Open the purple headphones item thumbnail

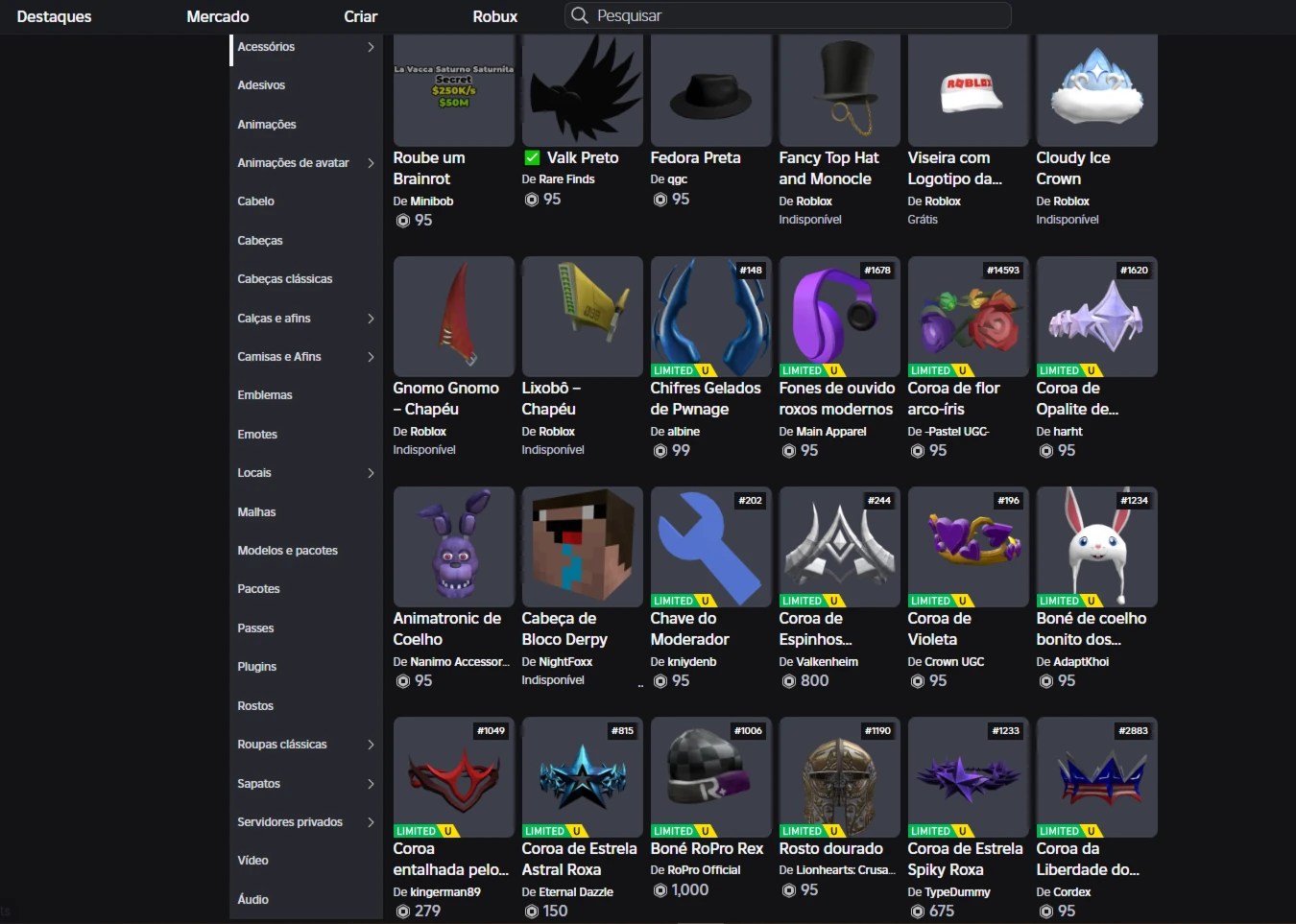(x=840, y=317)
